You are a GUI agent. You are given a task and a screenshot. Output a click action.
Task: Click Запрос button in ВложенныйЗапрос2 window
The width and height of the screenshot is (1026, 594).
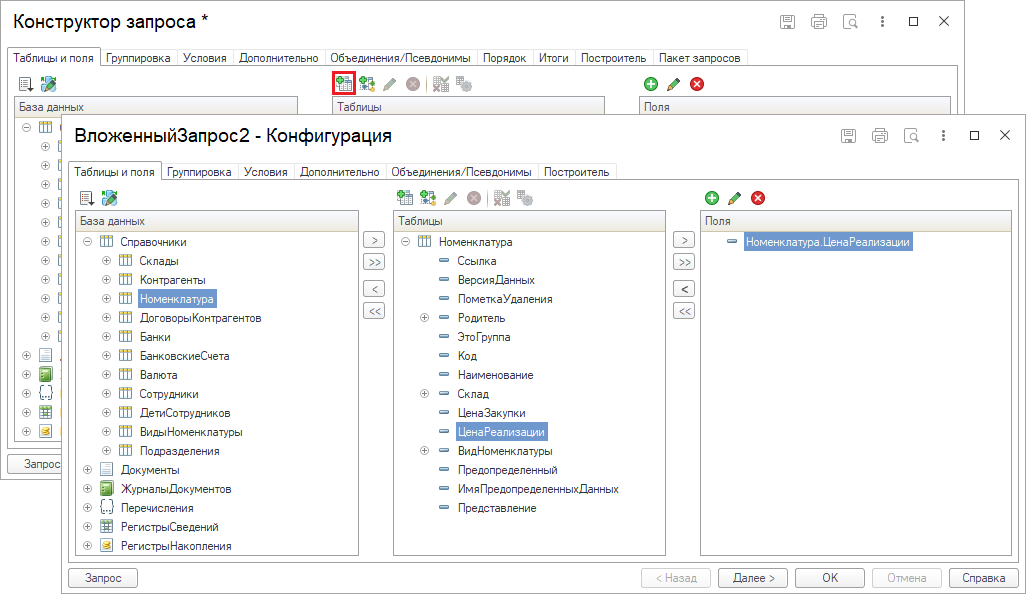click(103, 578)
